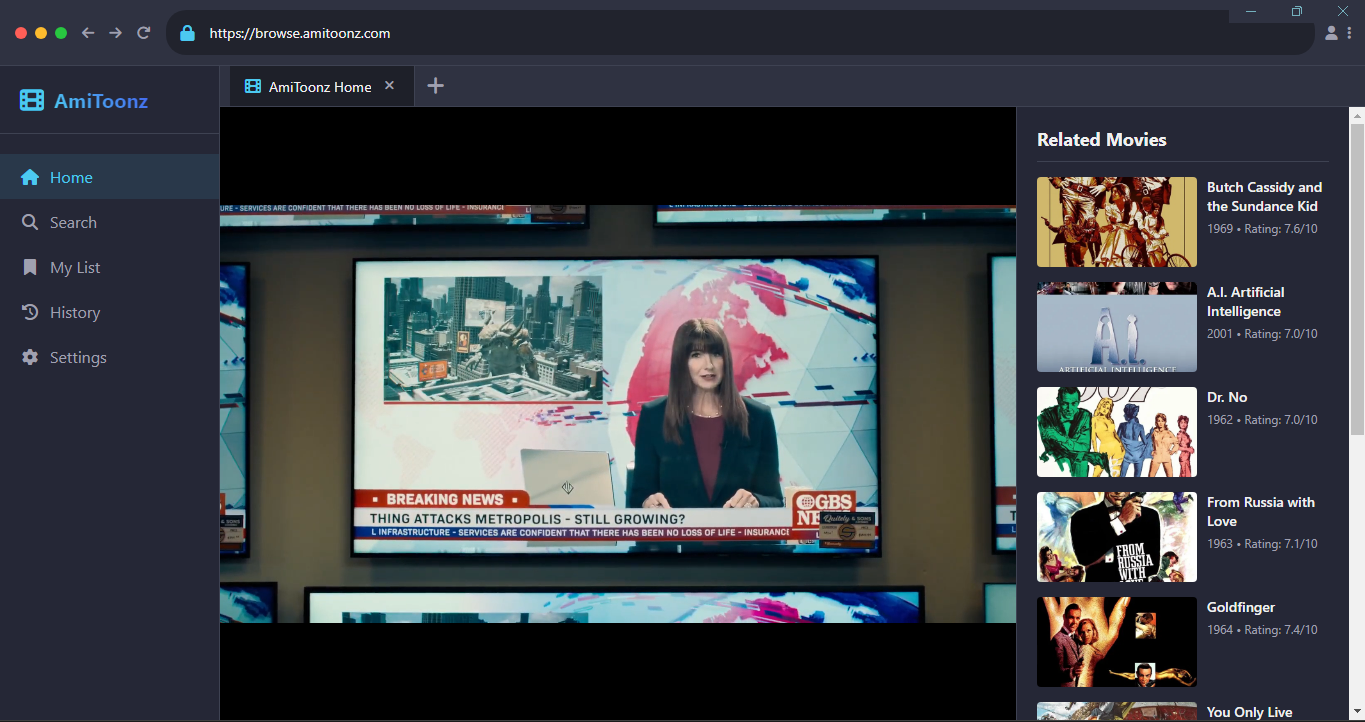Click '1969 • Rating: 7.6/10' text
Viewport: 1365px width, 722px height.
pos(1262,229)
